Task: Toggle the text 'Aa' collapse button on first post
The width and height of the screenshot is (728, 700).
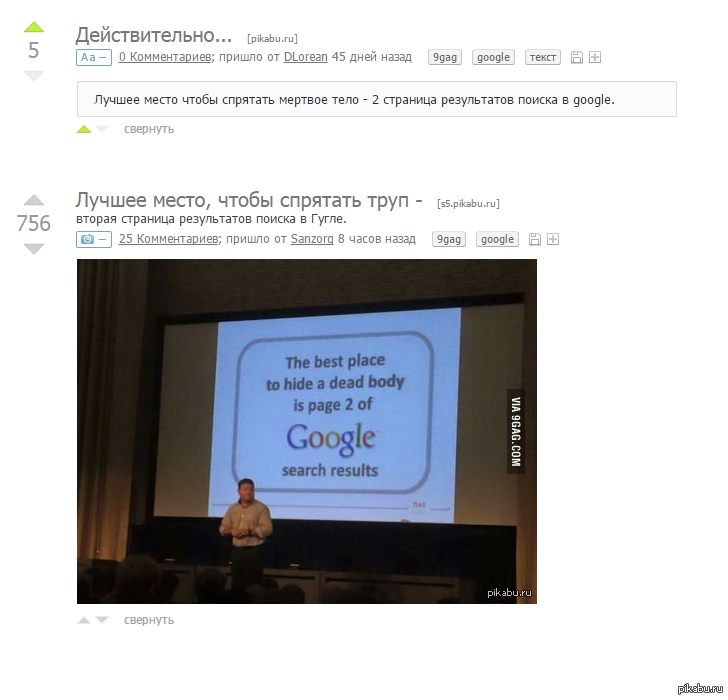Action: pyautogui.click(x=94, y=58)
